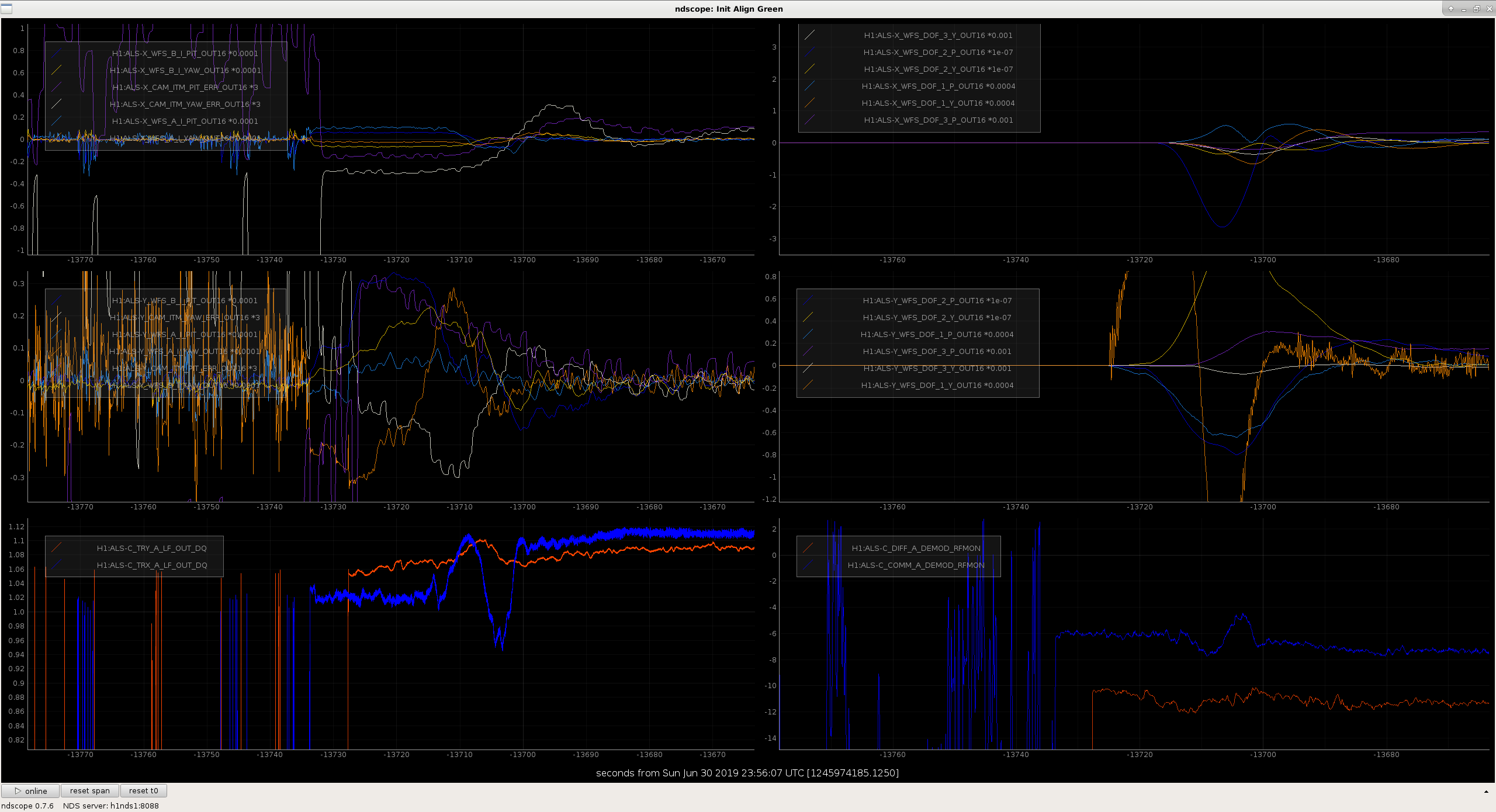Click legend label H1:ALS-X_WFS_DOF_2_P_OUT16 *1e-07
Image resolution: width=1496 pixels, height=812 pixels.
[x=939, y=52]
